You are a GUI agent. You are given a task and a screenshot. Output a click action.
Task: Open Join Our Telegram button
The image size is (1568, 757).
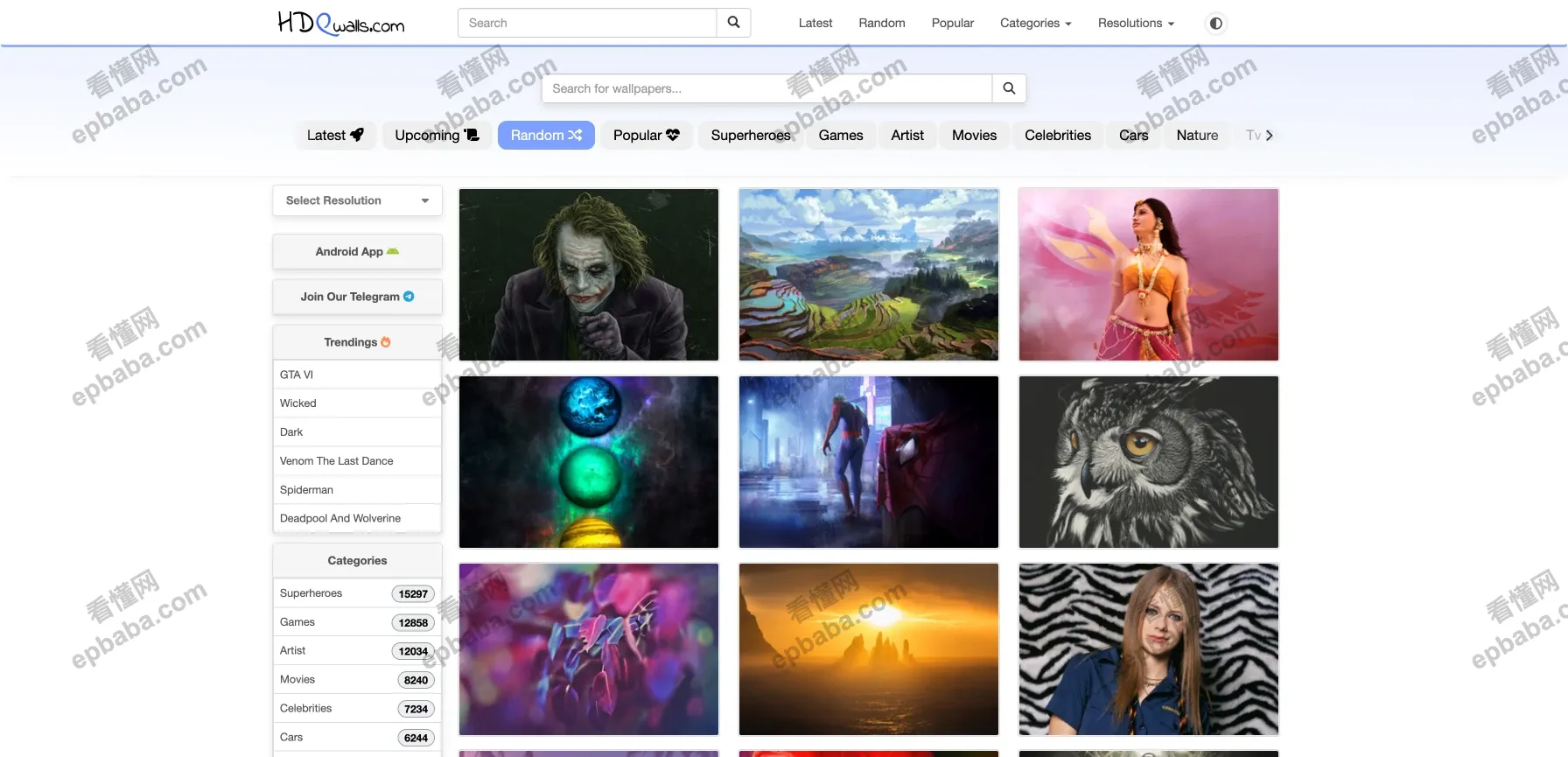357,297
